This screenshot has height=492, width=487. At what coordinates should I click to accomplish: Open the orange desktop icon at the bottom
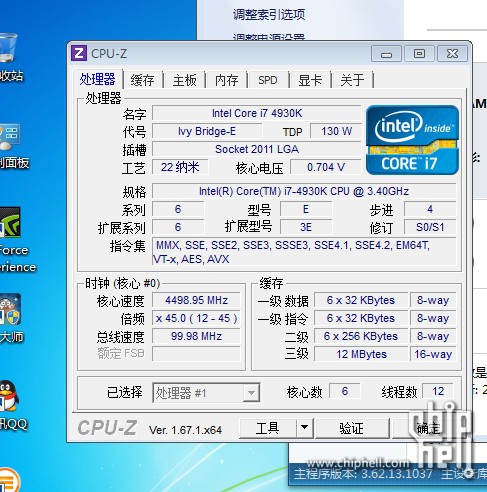(x=9, y=480)
